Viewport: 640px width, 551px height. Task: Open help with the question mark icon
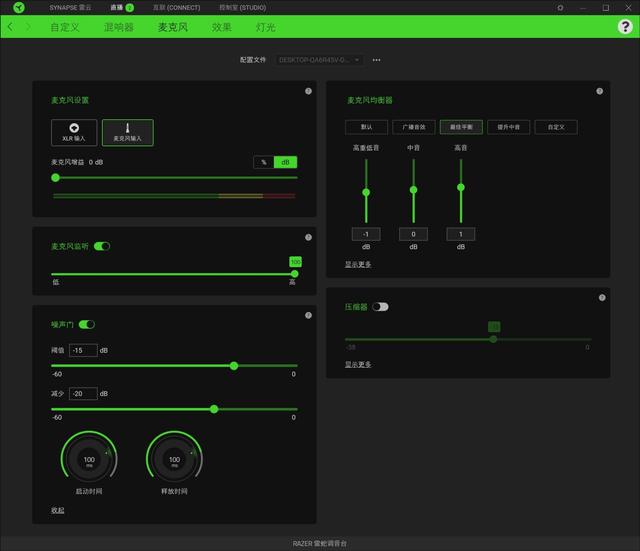(625, 27)
